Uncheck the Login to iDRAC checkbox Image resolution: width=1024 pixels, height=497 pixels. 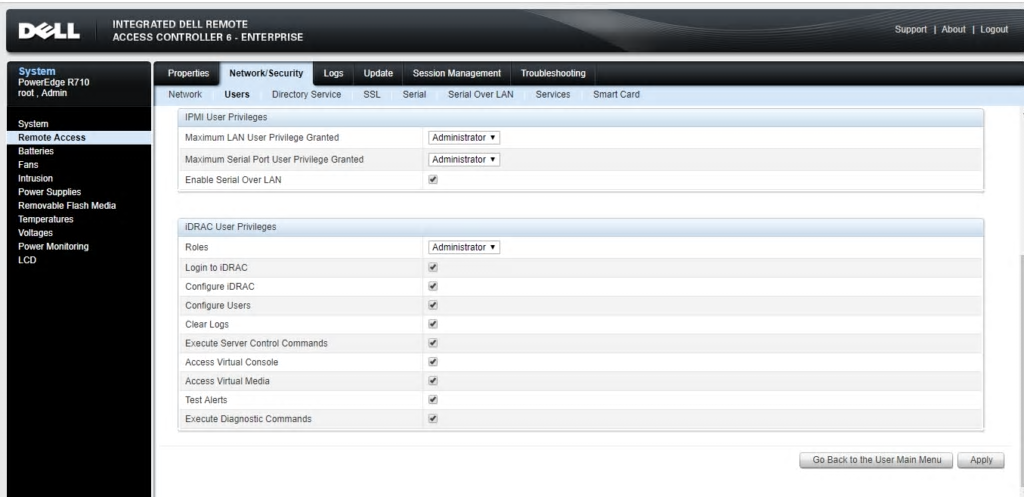pos(433,267)
